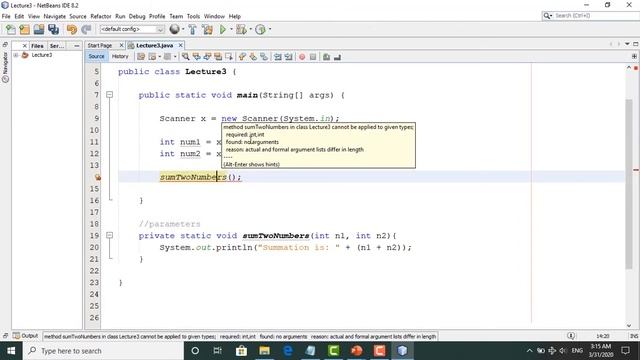Click the Profile Project clock icon

click(x=260, y=29)
